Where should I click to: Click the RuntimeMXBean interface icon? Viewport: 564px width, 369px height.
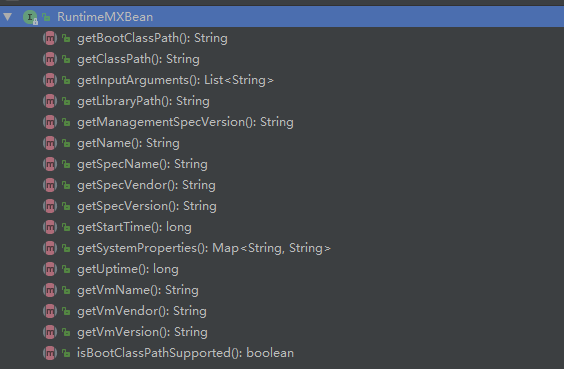(30, 17)
